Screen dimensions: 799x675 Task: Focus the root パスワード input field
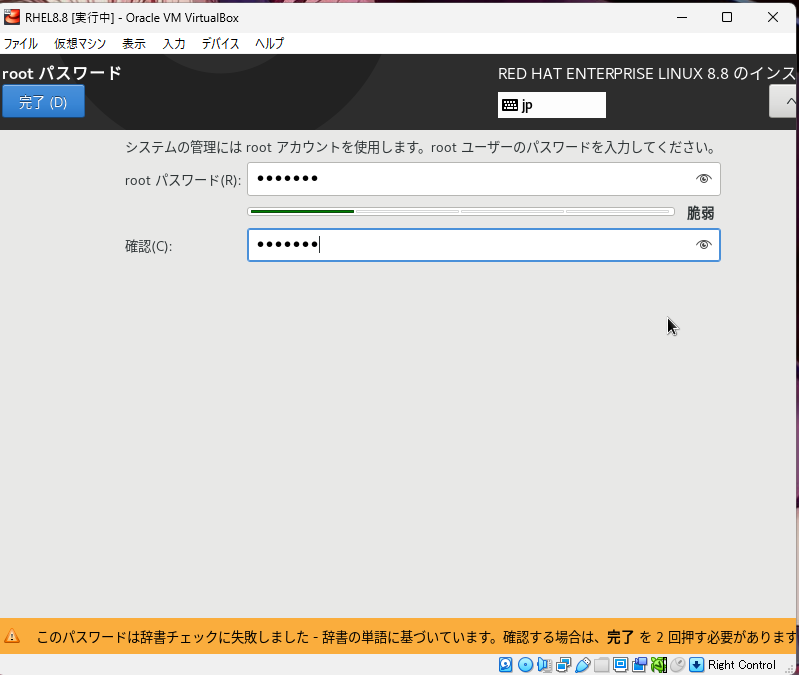click(x=484, y=179)
